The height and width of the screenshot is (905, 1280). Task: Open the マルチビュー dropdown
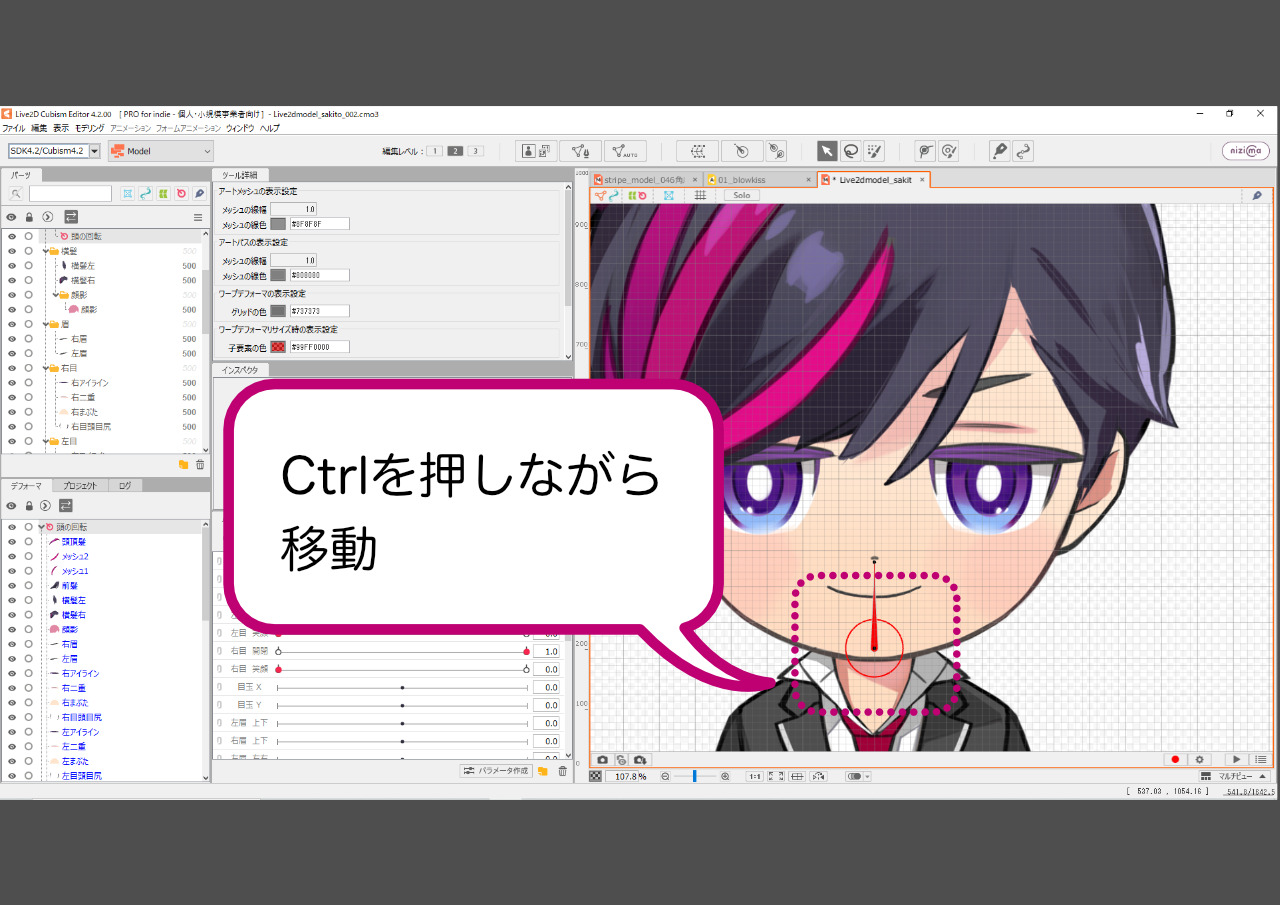[x=1234, y=776]
